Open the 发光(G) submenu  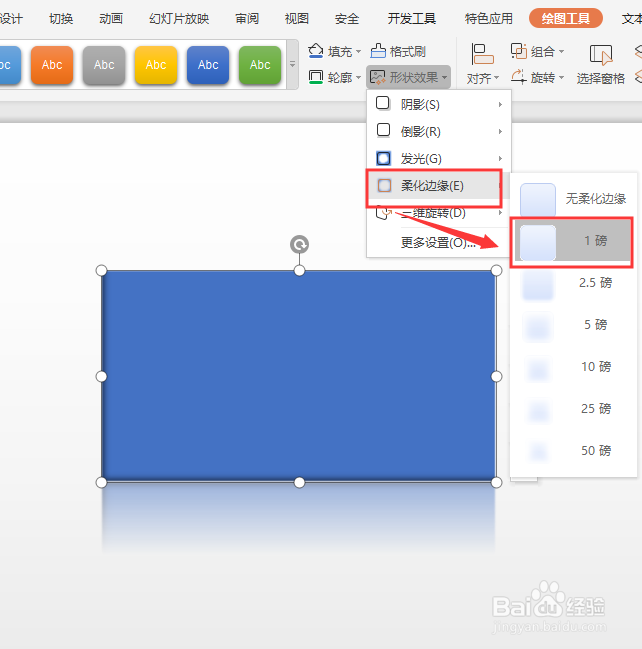439,159
